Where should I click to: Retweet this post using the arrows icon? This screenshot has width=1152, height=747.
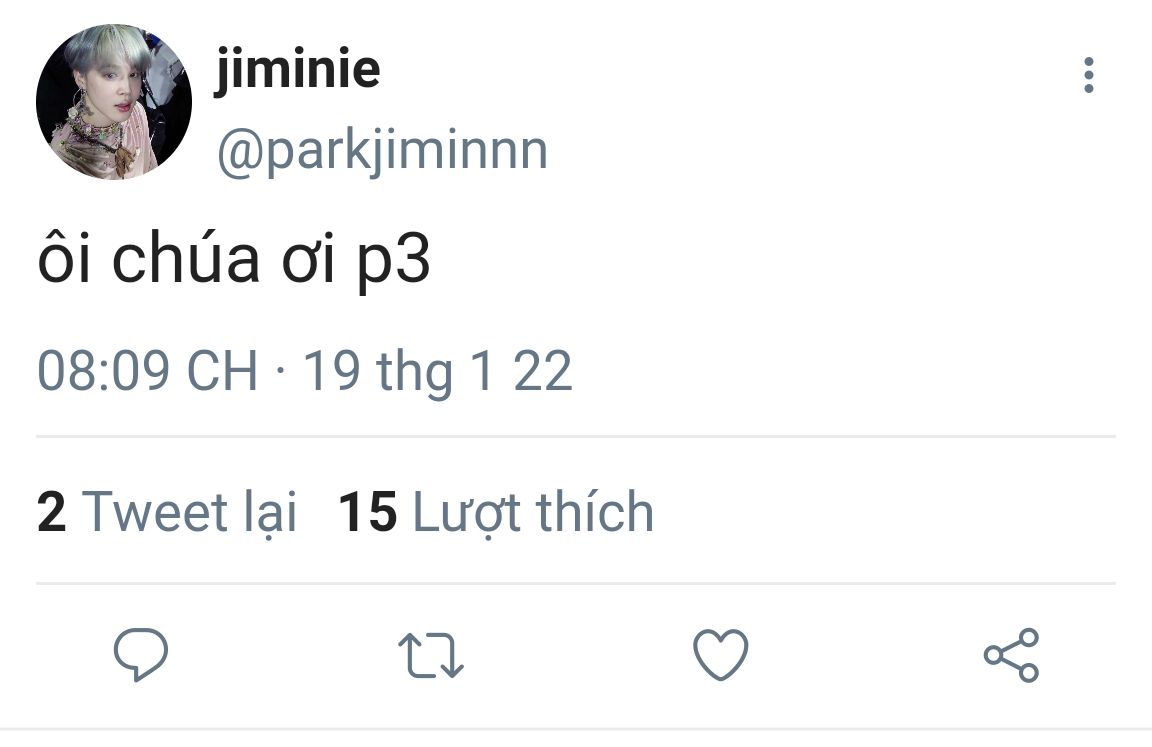431,654
